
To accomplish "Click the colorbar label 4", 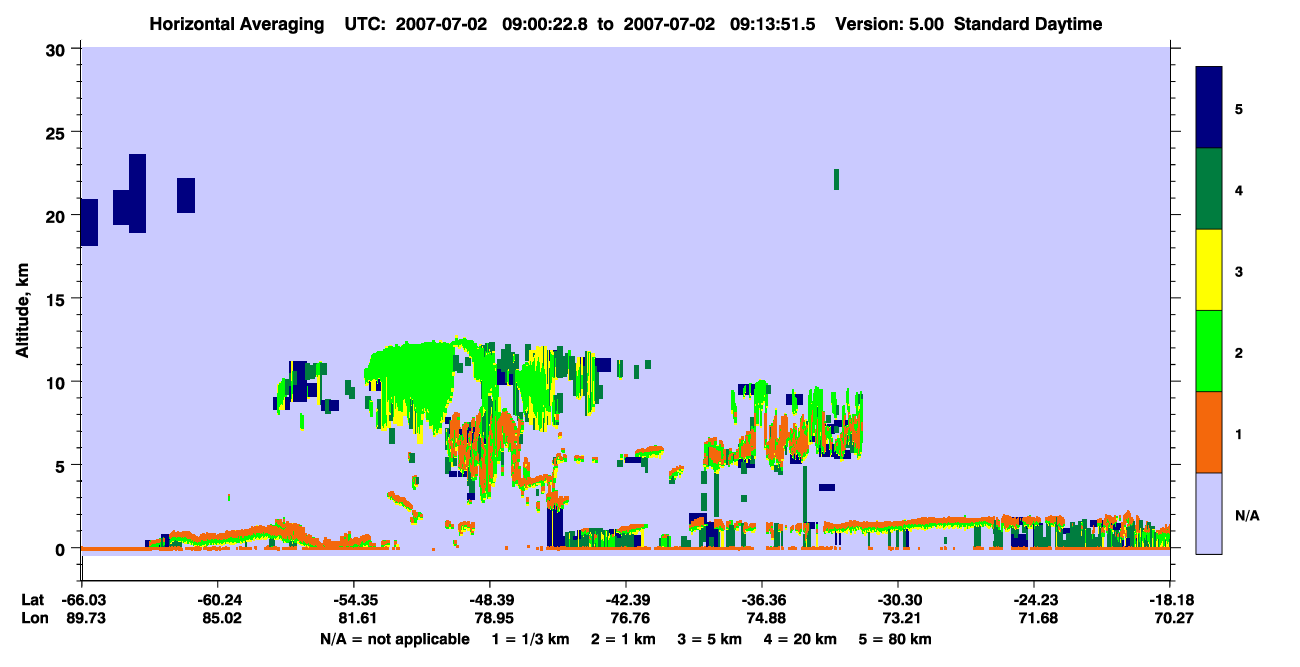I will (x=1239, y=190).
